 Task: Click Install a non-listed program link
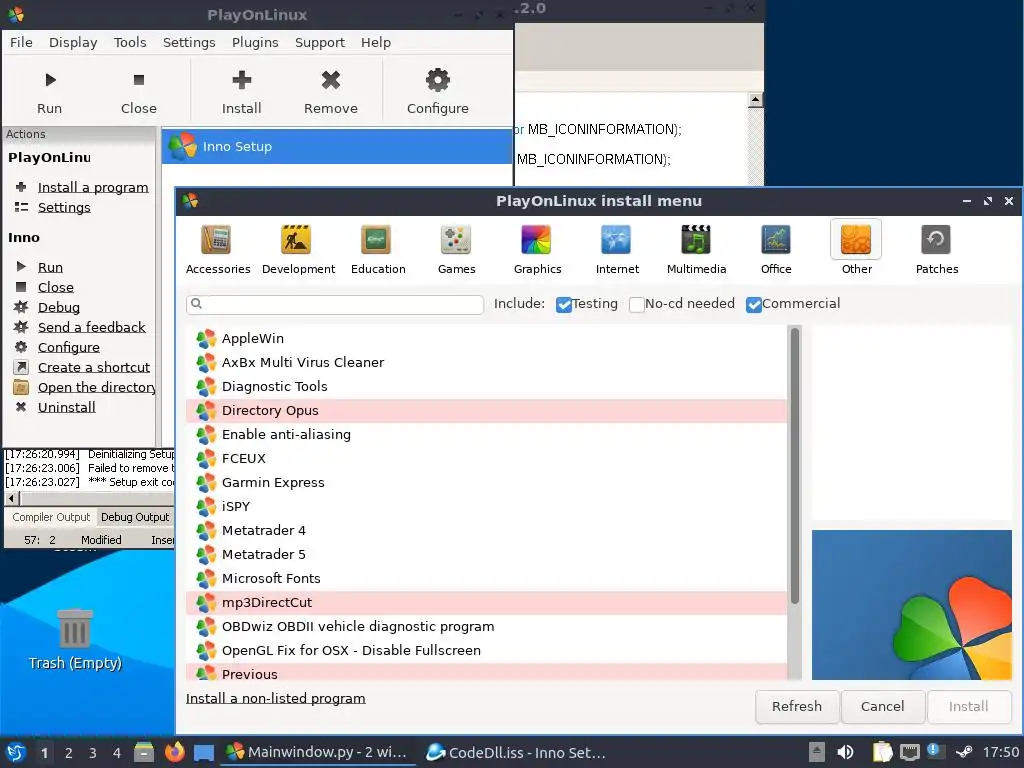[276, 698]
